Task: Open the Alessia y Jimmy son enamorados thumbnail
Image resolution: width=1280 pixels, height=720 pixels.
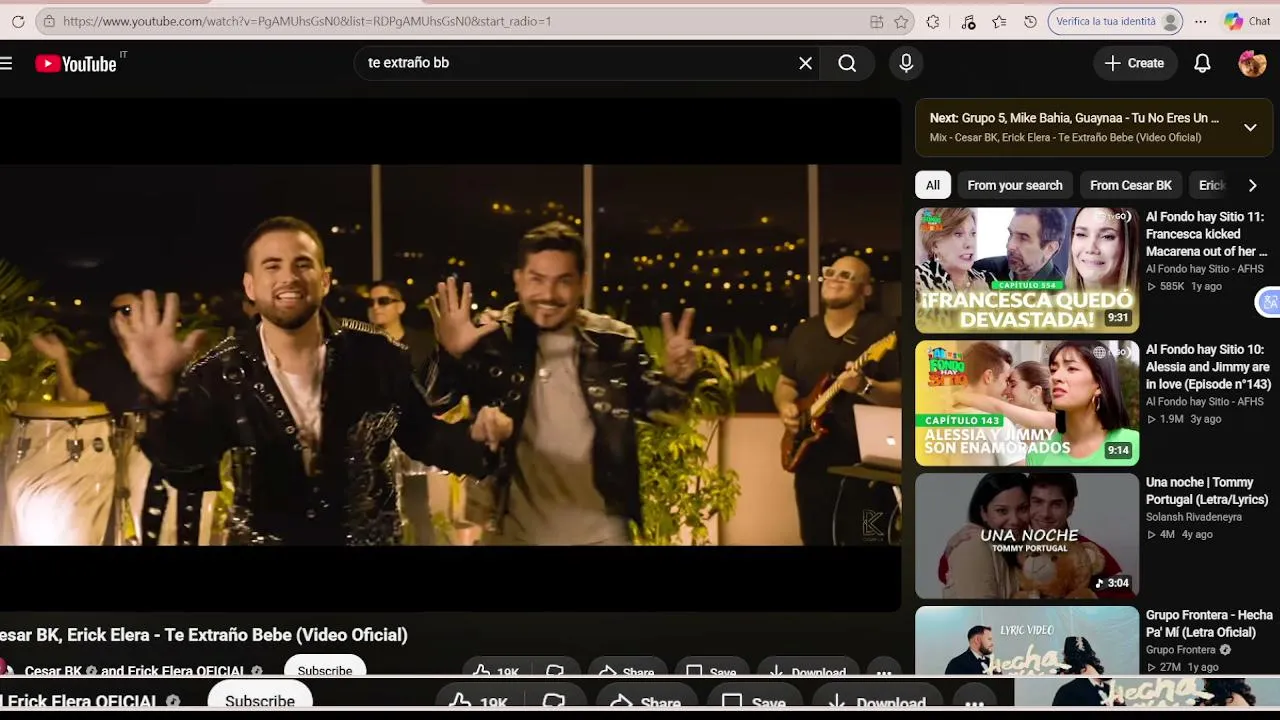Action: click(x=1027, y=403)
